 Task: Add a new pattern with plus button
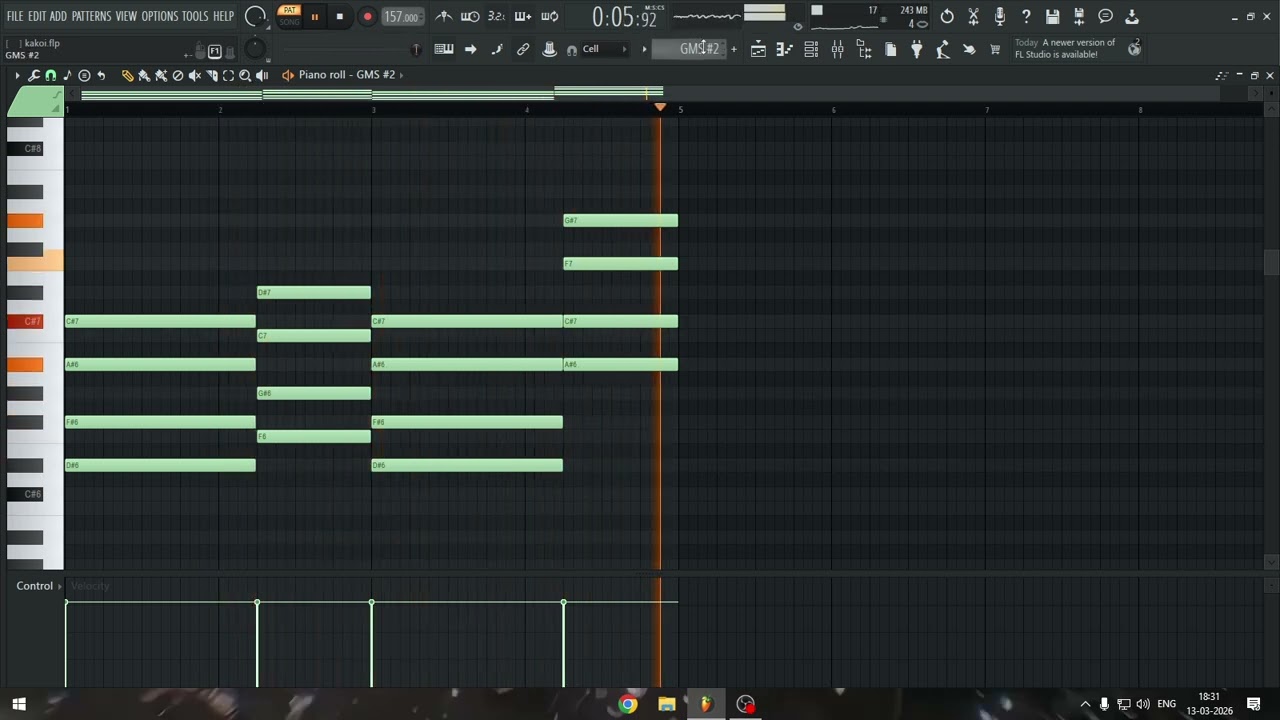point(733,49)
